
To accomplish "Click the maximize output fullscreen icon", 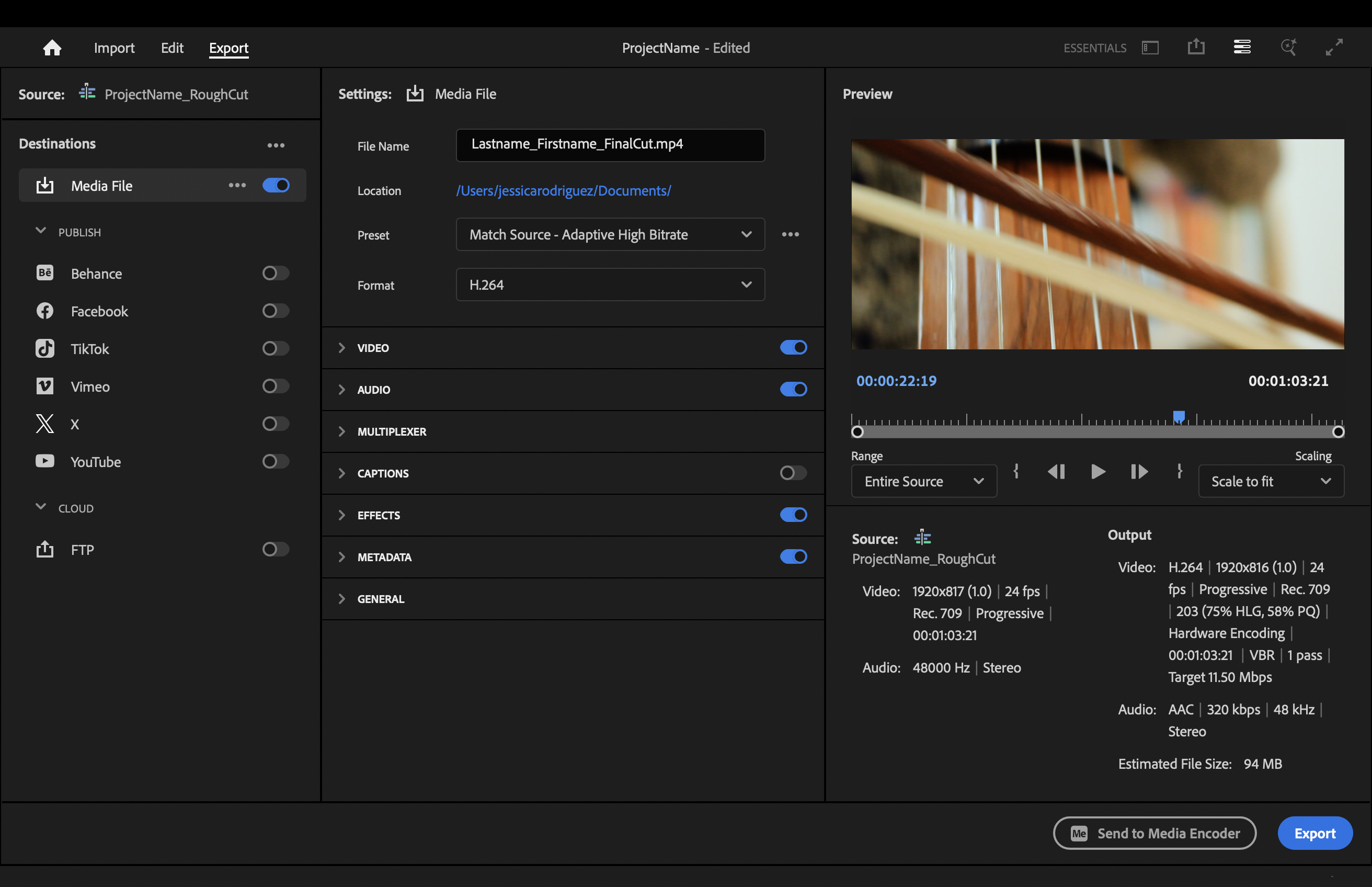I will tap(1333, 47).
